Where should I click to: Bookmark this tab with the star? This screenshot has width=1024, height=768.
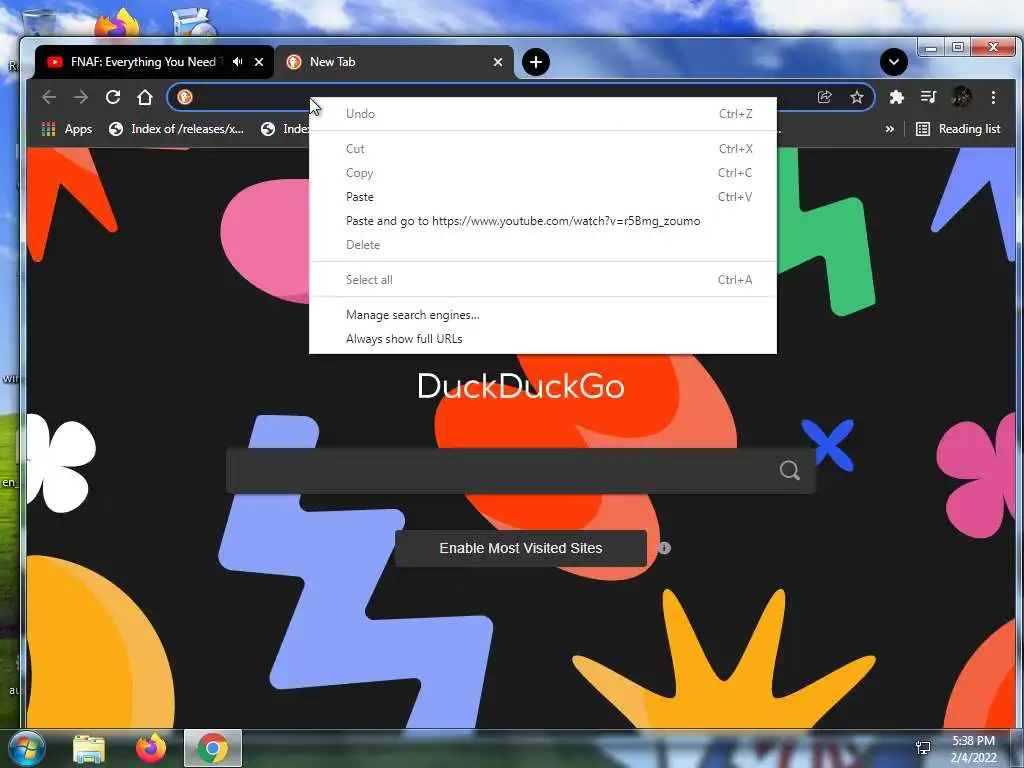(857, 97)
